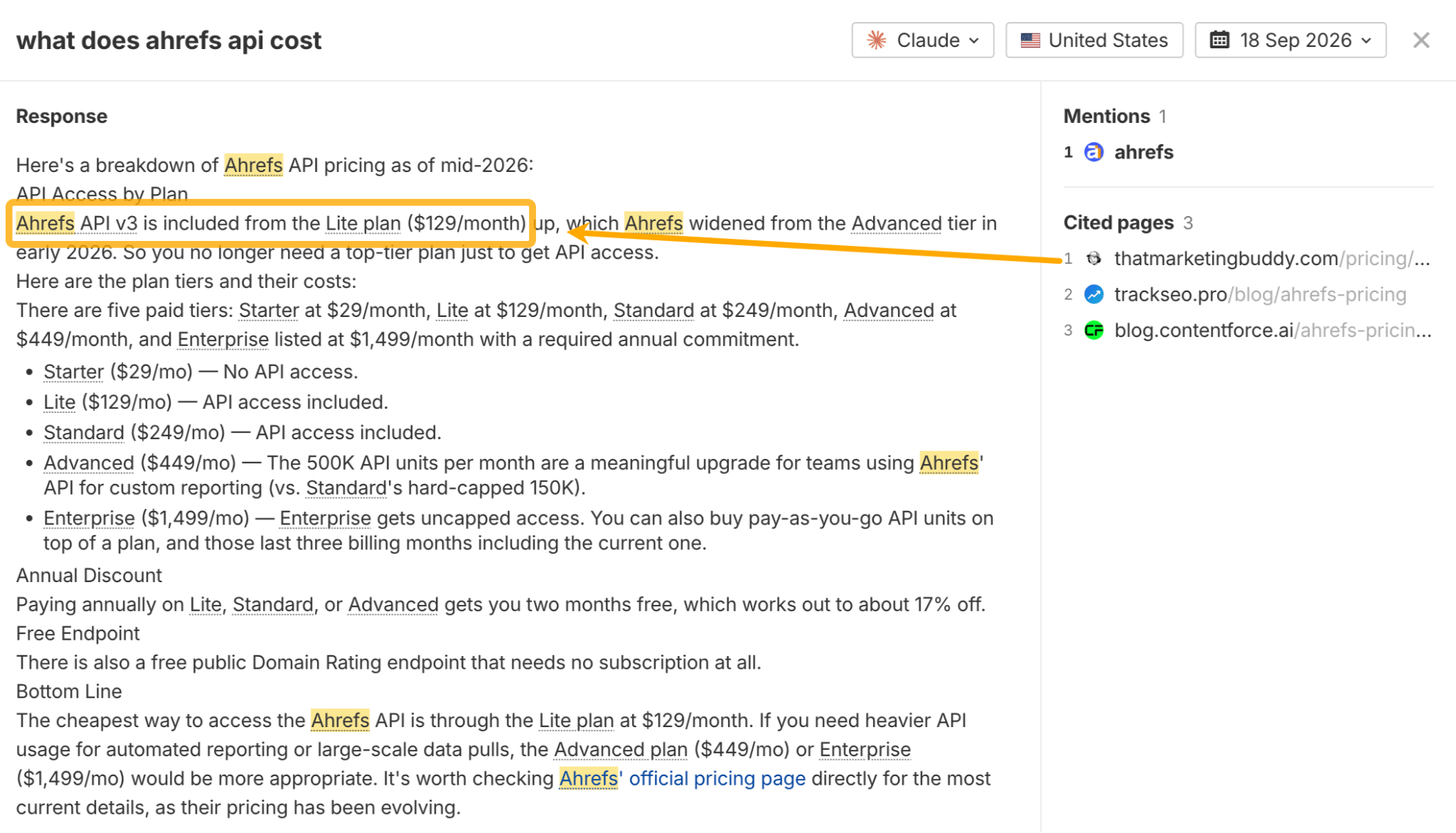This screenshot has width=1456, height=833.
Task: Open the trackseo.pro/blog/ahrefs-pricing cited page
Action: coord(1260,294)
